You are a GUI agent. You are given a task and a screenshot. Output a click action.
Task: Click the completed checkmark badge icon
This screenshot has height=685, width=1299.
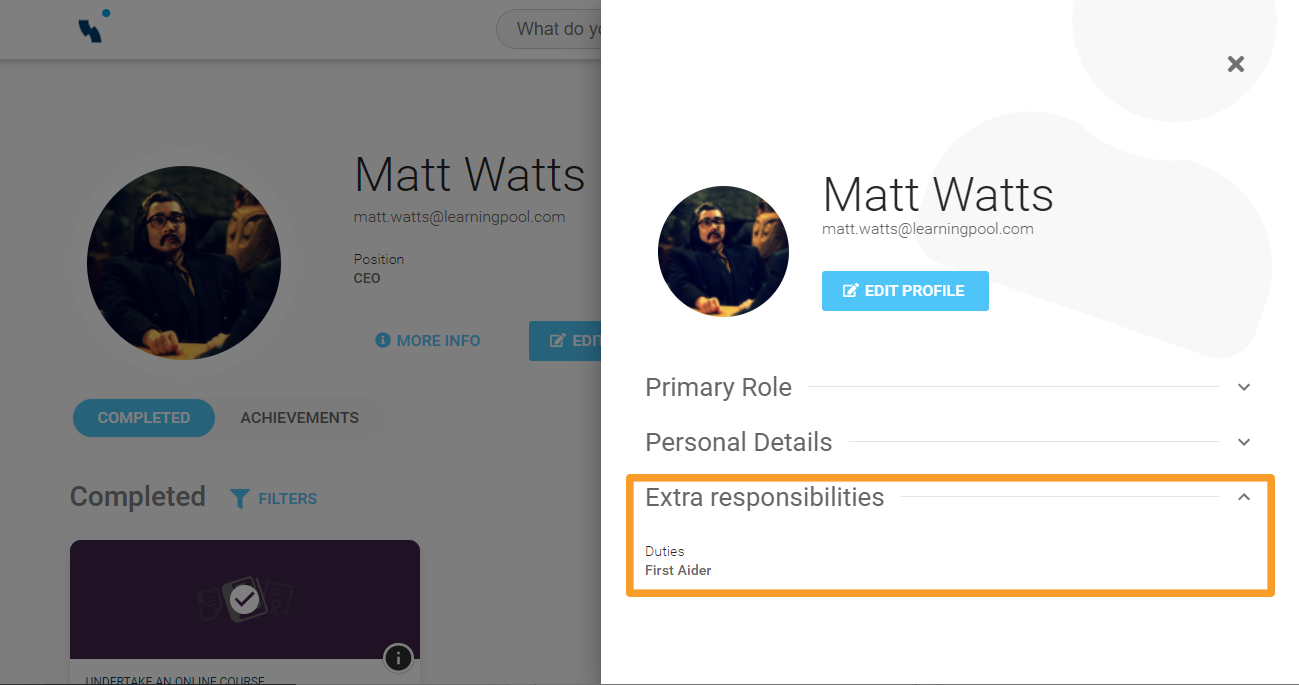pyautogui.click(x=245, y=599)
